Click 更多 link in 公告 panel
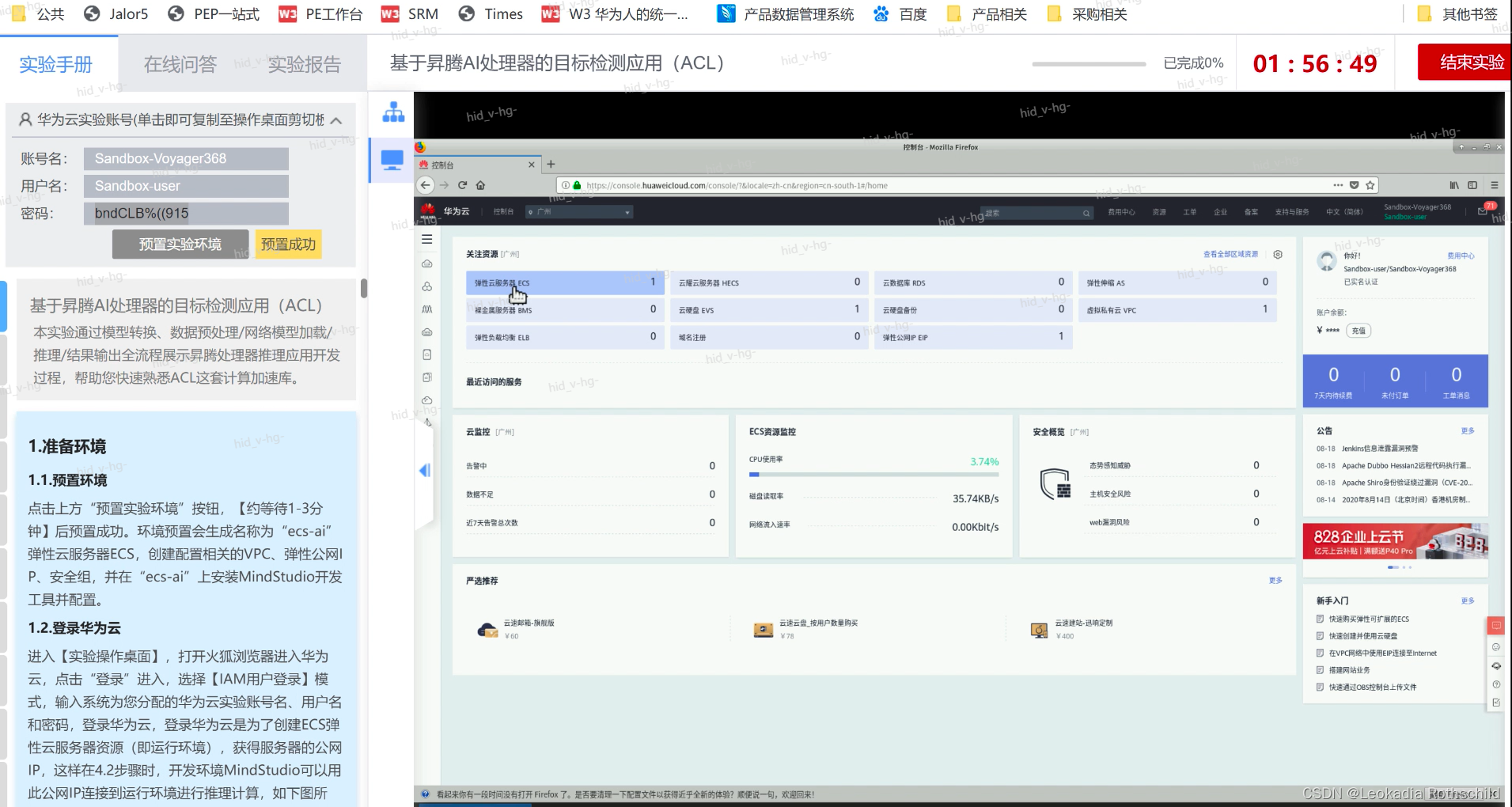The height and width of the screenshot is (807, 1512). (x=1468, y=431)
